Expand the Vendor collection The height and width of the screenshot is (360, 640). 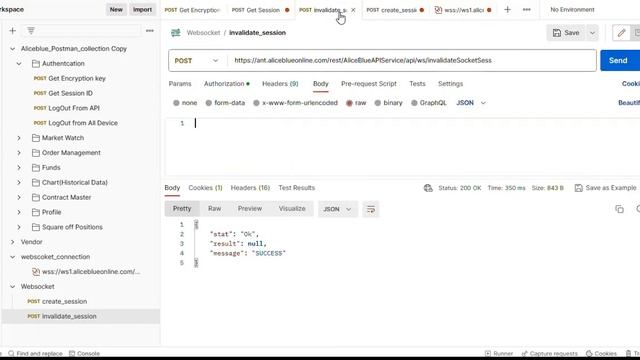pyautogui.click(x=13, y=242)
